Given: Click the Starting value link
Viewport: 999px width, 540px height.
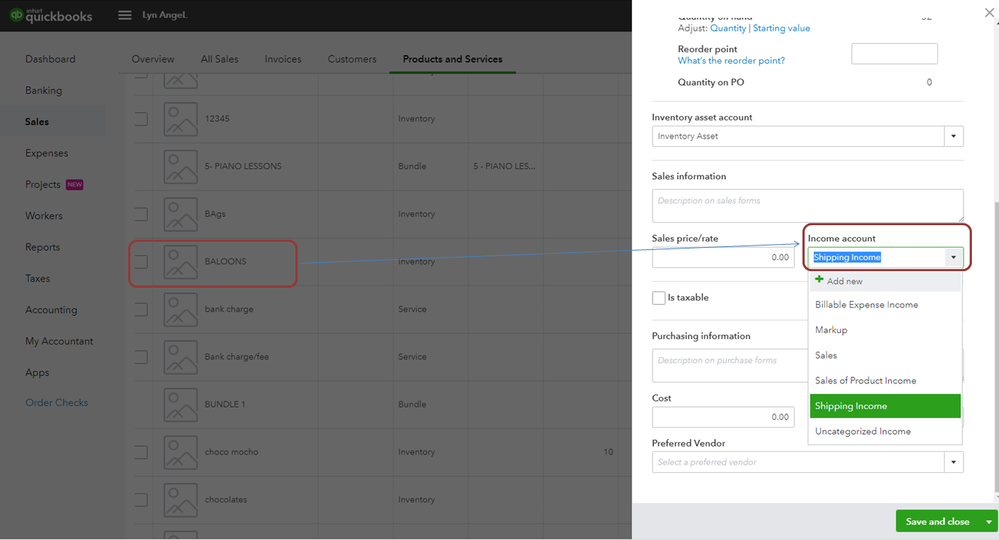Looking at the screenshot, I should 781,28.
